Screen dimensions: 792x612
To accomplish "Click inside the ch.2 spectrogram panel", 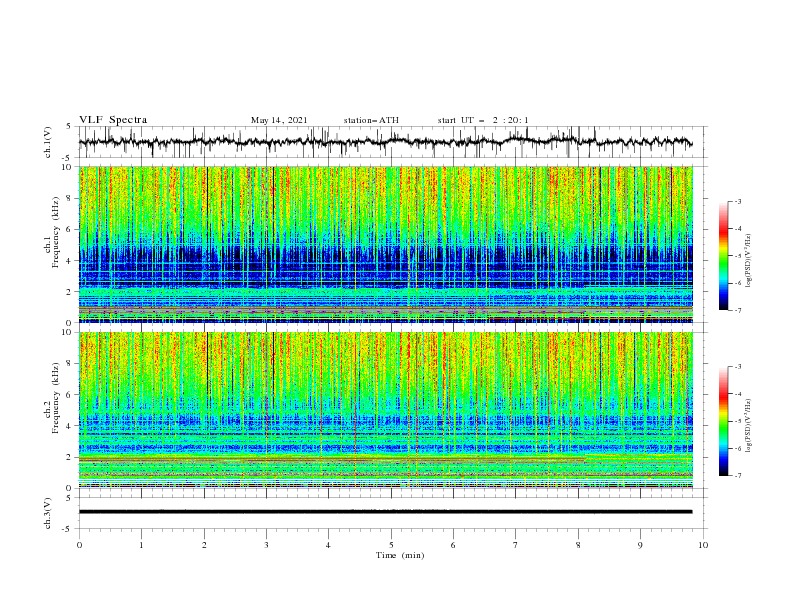I will click(x=385, y=410).
